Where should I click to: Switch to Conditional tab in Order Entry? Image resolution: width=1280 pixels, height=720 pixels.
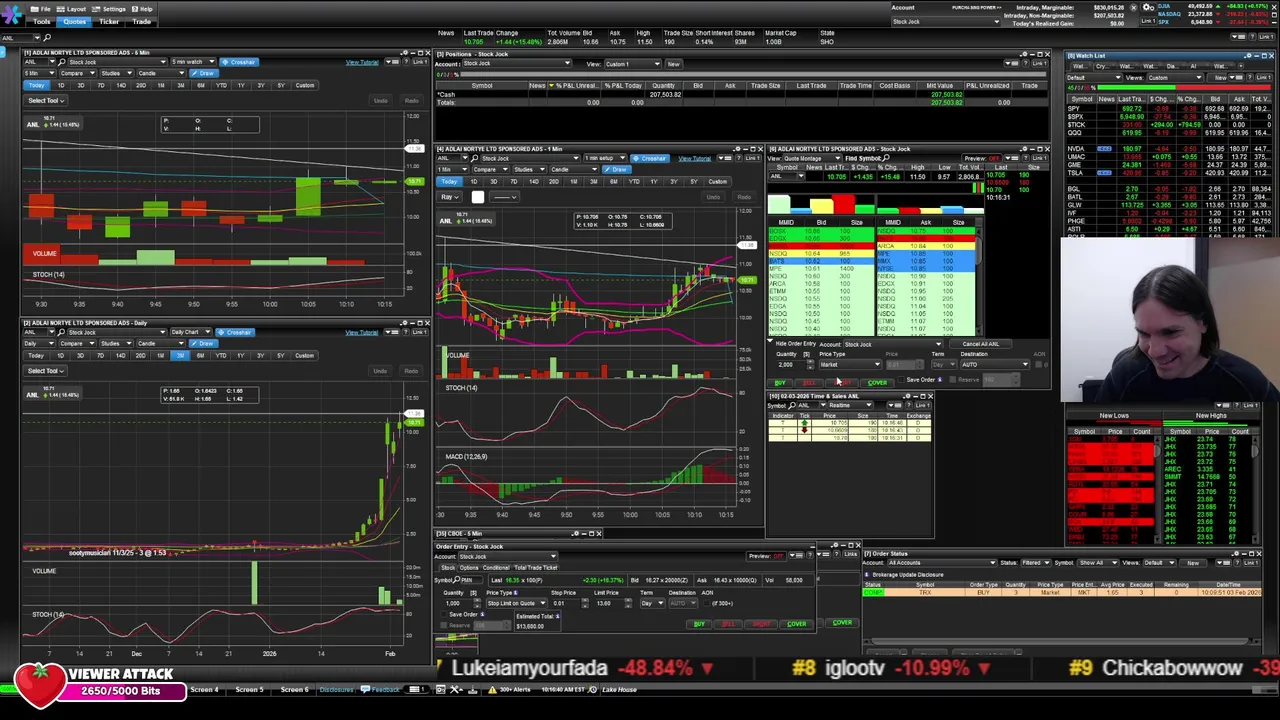coord(496,567)
